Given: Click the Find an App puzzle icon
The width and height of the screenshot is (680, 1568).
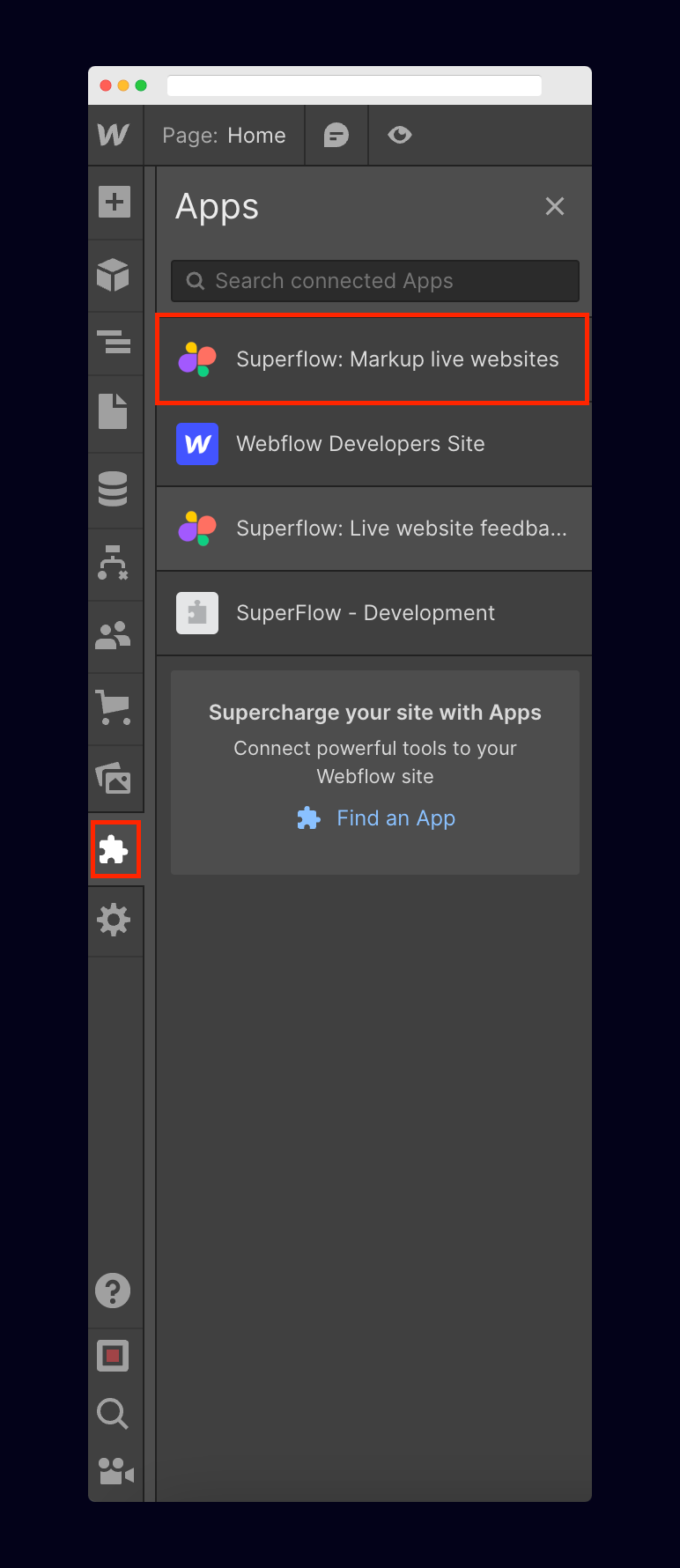Looking at the screenshot, I should pos(308,818).
